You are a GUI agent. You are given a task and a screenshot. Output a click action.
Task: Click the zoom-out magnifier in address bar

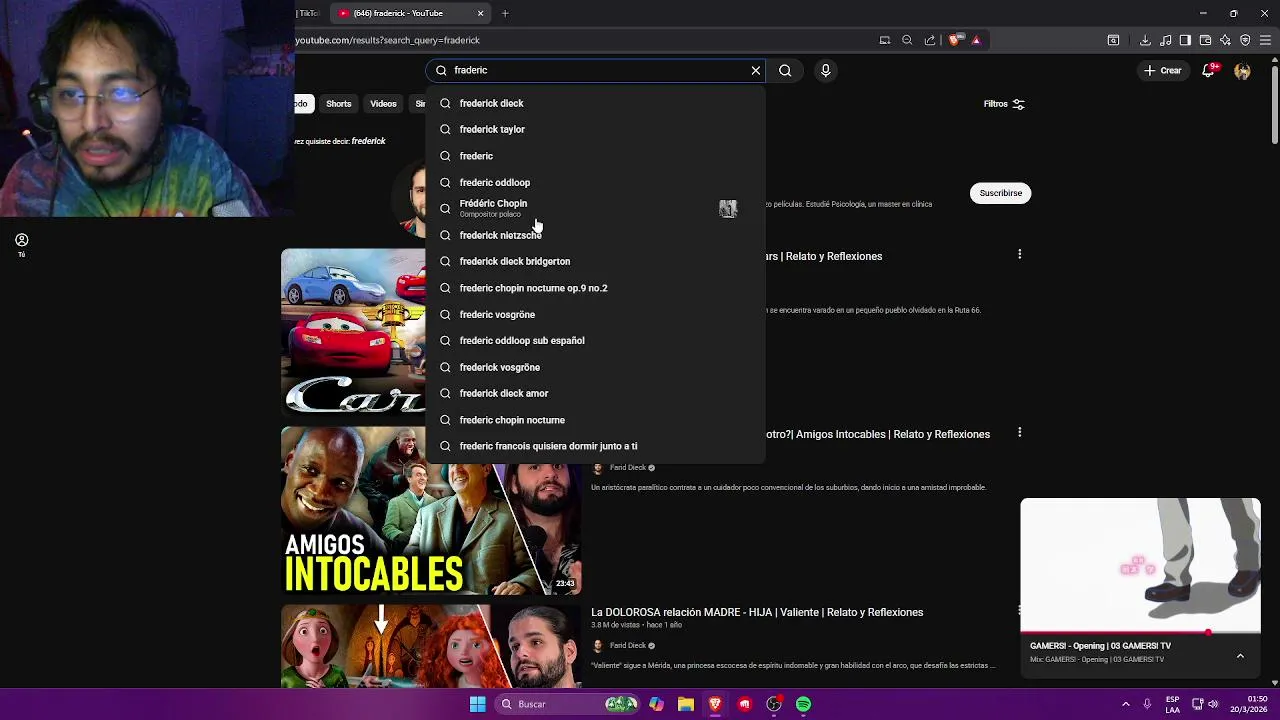click(907, 40)
